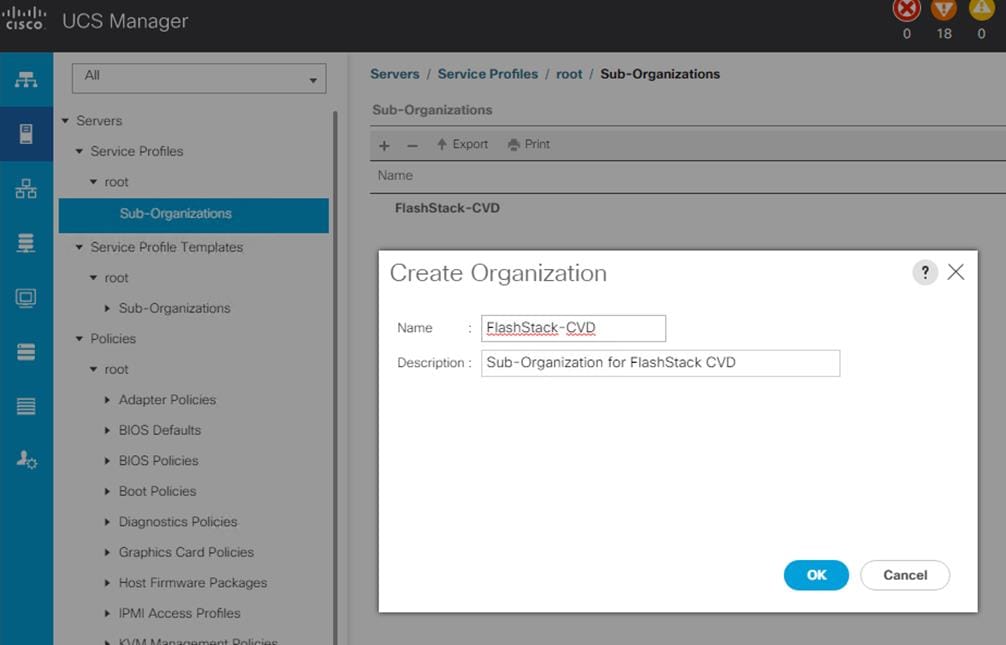This screenshot has width=1006, height=645.
Task: Select Boot Policies in the tree
Action: (158, 492)
